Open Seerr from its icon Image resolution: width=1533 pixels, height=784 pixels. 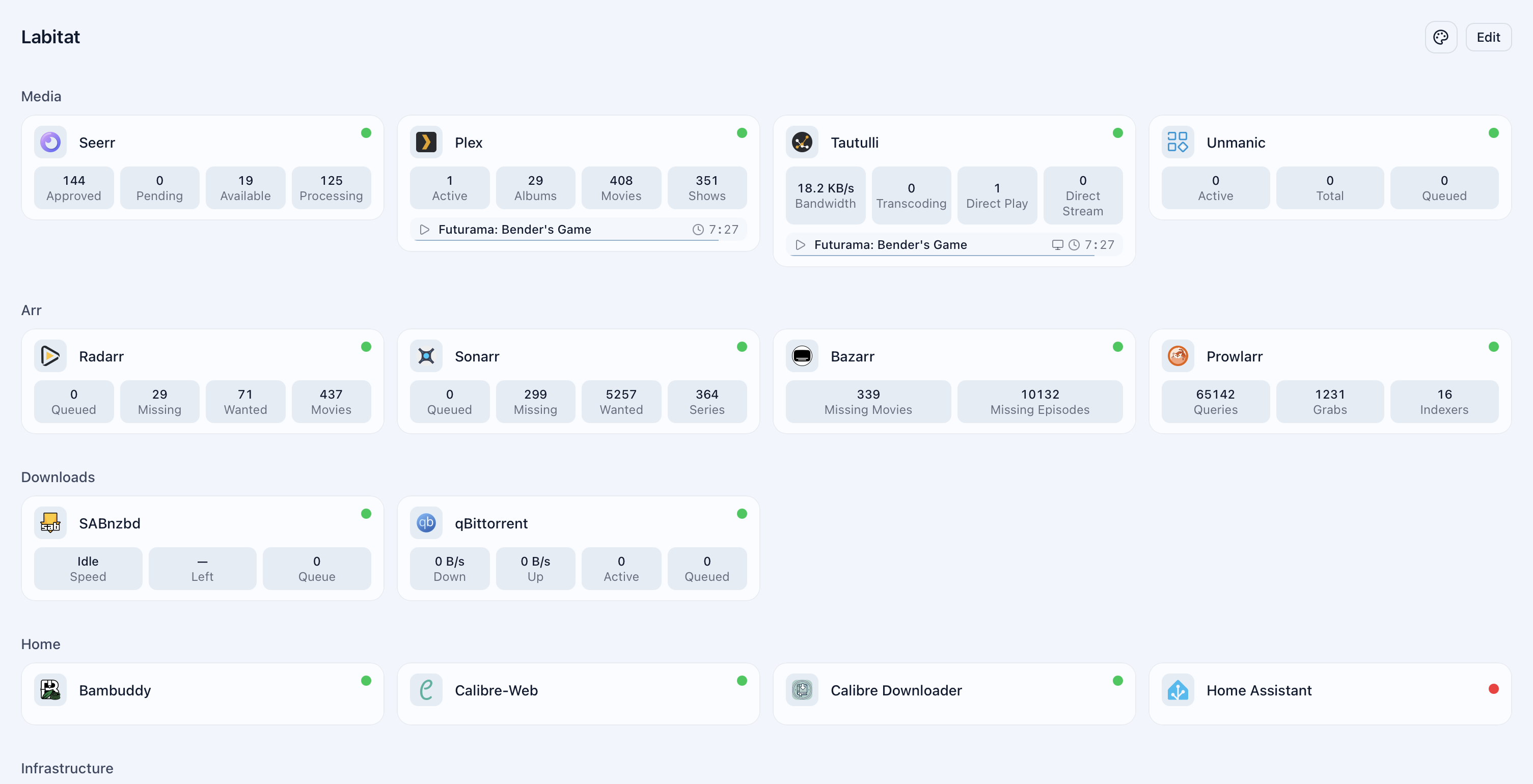tap(50, 142)
